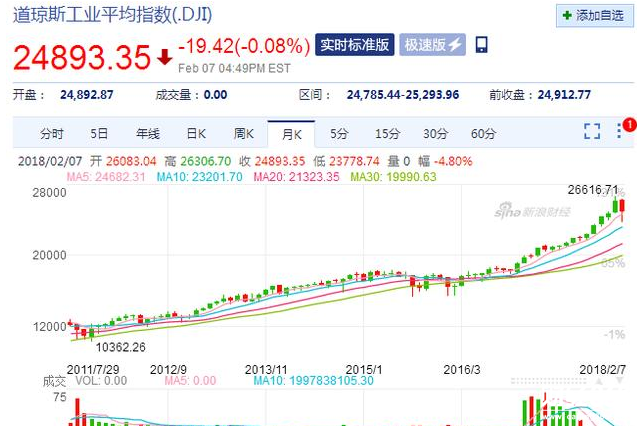Image resolution: width=637 pixels, height=426 pixels.
Task: Select the 周K weekly candlestick tab
Action: point(244,133)
